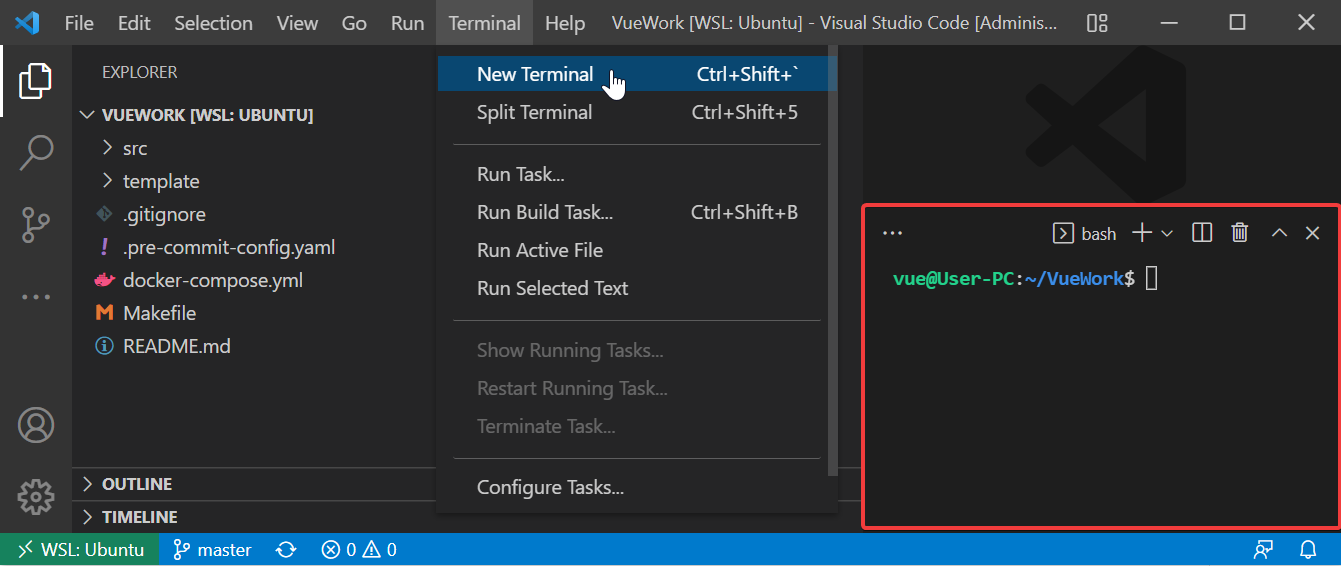Click the master branch indicator

[212, 550]
